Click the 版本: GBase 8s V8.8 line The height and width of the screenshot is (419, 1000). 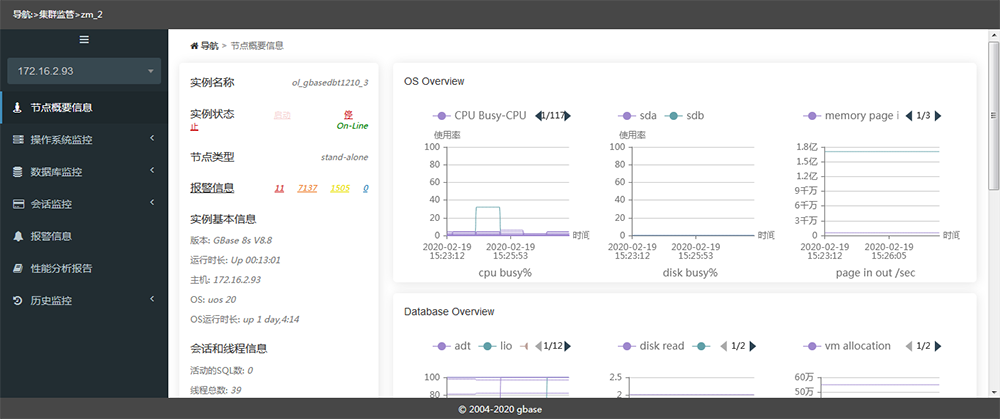(x=232, y=240)
